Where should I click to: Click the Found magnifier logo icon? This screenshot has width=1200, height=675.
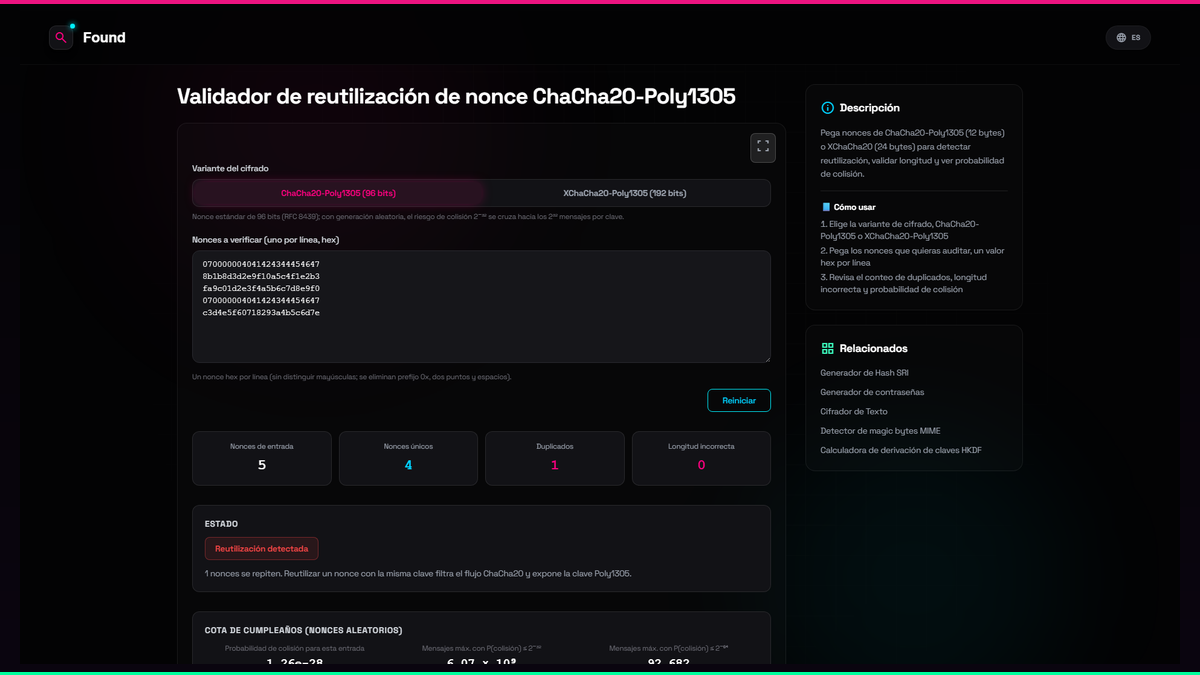[61, 38]
